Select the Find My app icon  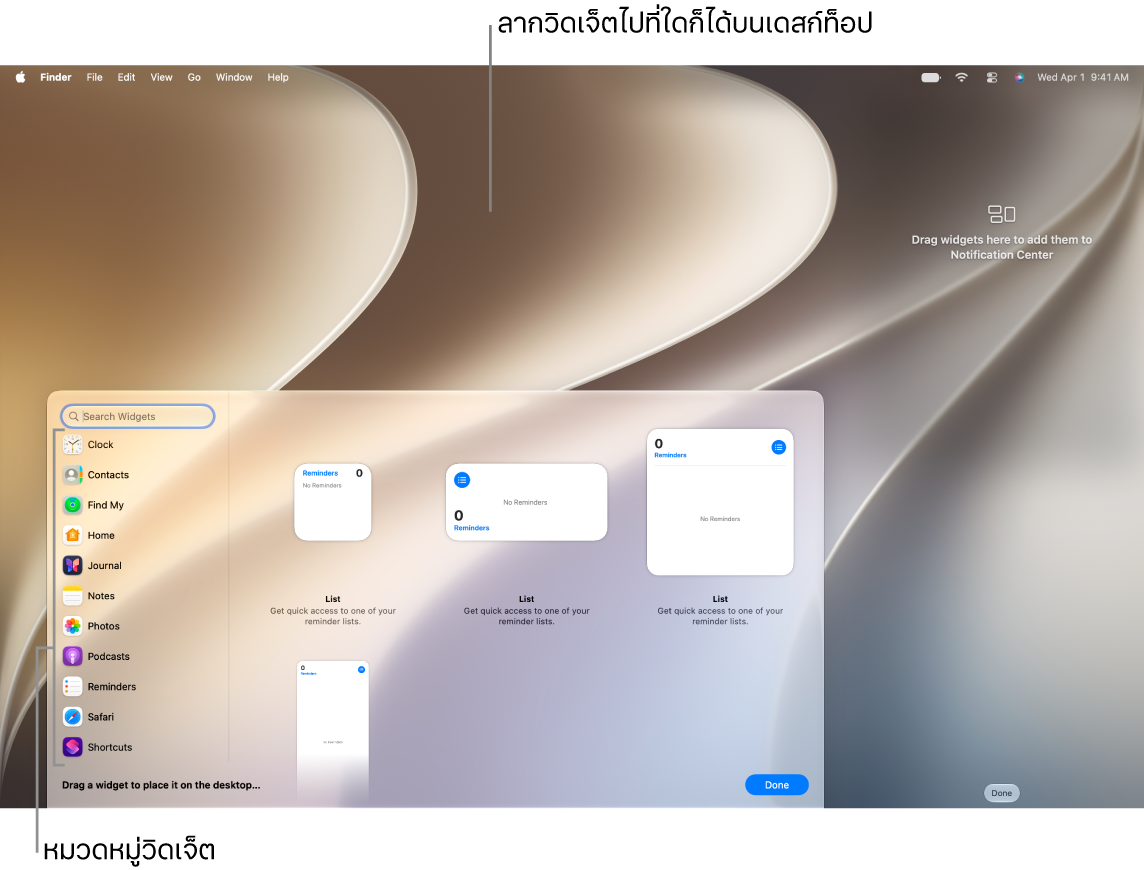(x=73, y=505)
